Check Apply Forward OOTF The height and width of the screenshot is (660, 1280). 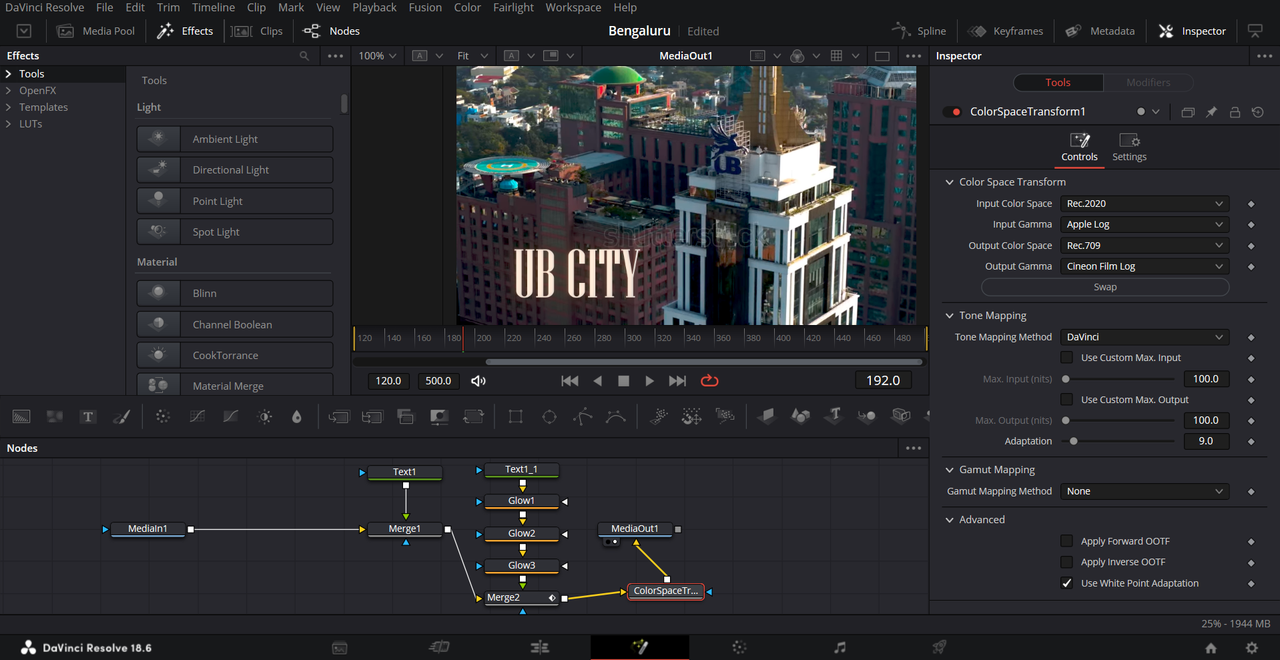point(1067,541)
